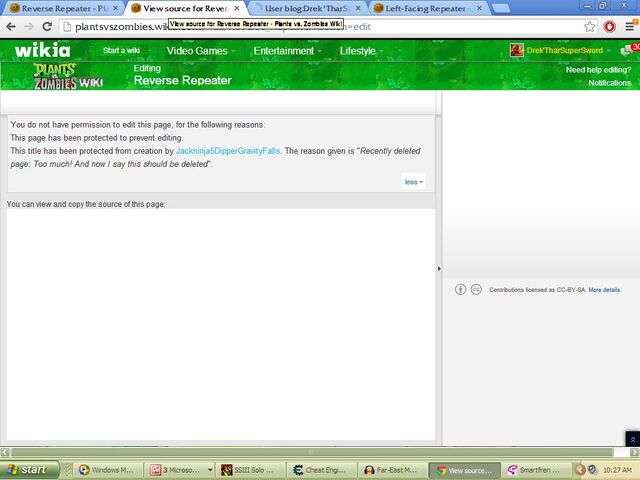The height and width of the screenshot is (480, 640).
Task: Click the address bar URL field
Action: pos(322,27)
